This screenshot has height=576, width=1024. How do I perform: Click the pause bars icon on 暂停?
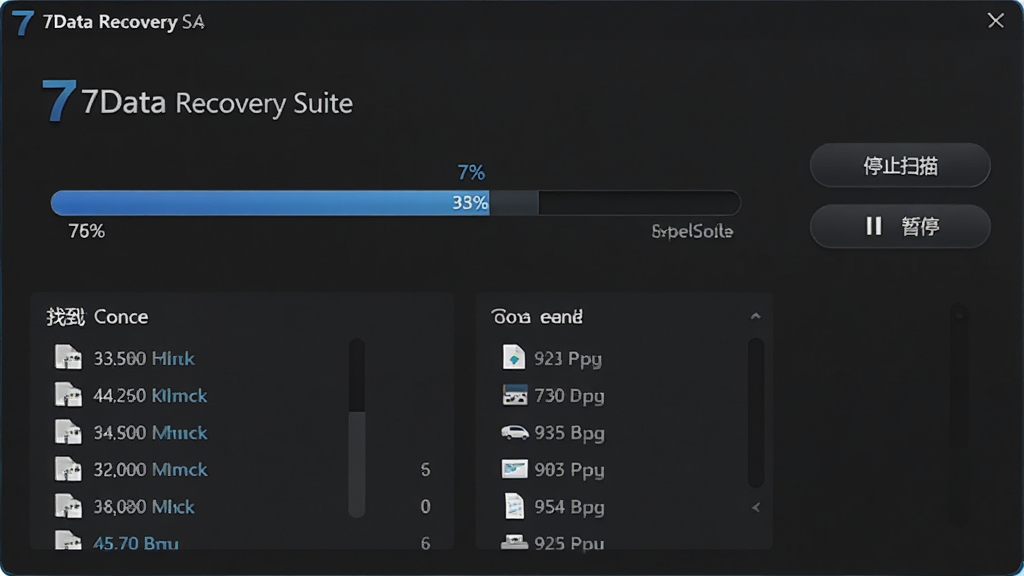tap(874, 226)
